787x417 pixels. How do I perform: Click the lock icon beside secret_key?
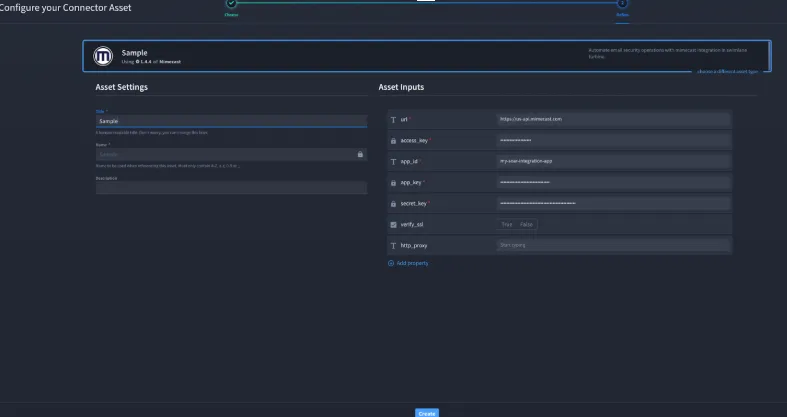[394, 204]
